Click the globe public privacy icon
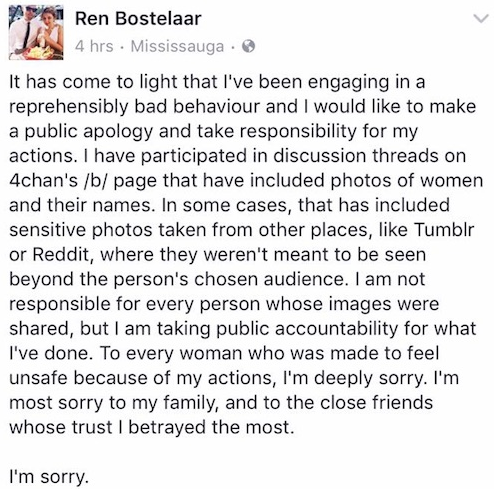Image resolution: width=494 pixels, height=489 pixels. (x=248, y=46)
